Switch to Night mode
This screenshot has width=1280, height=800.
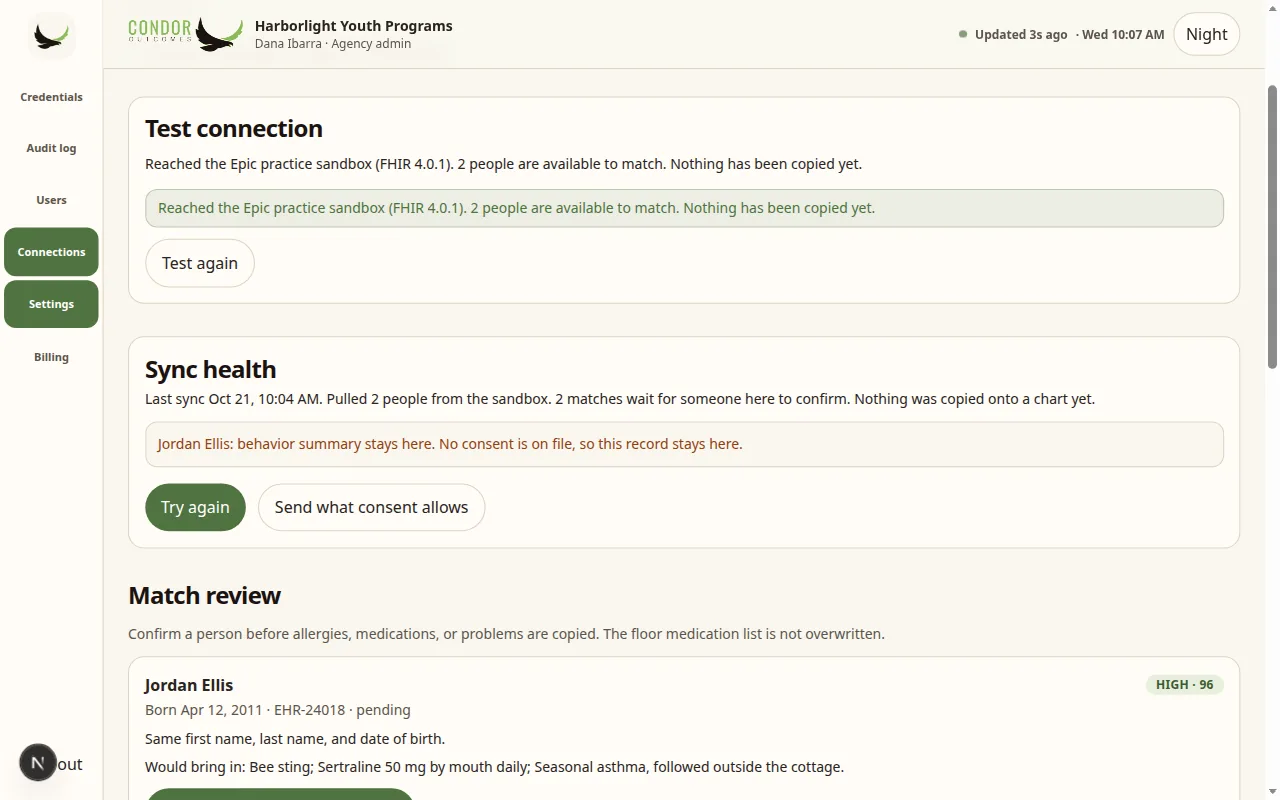pos(1206,34)
